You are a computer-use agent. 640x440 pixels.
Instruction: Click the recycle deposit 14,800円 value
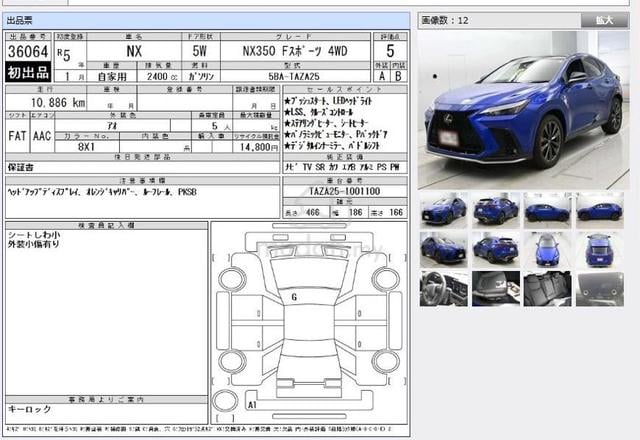[x=259, y=147]
